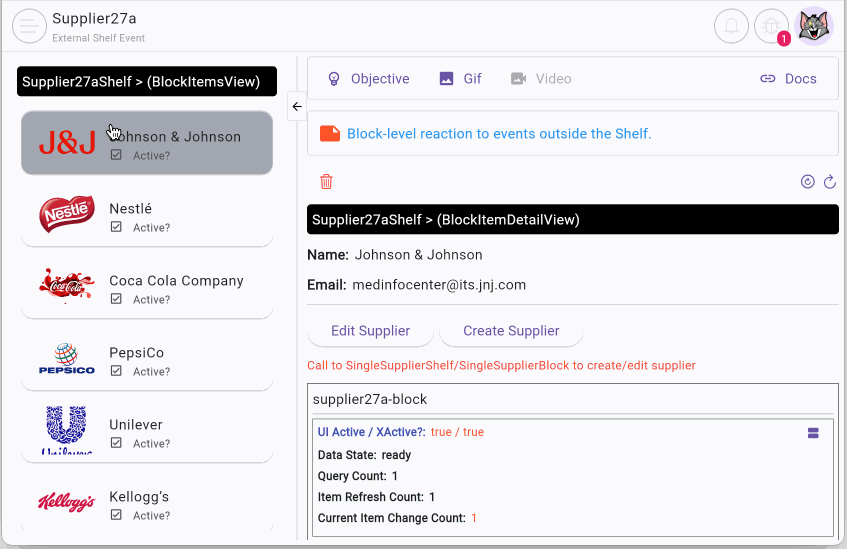Expand the supplier27a-block details icon
847x549 pixels.
813,433
